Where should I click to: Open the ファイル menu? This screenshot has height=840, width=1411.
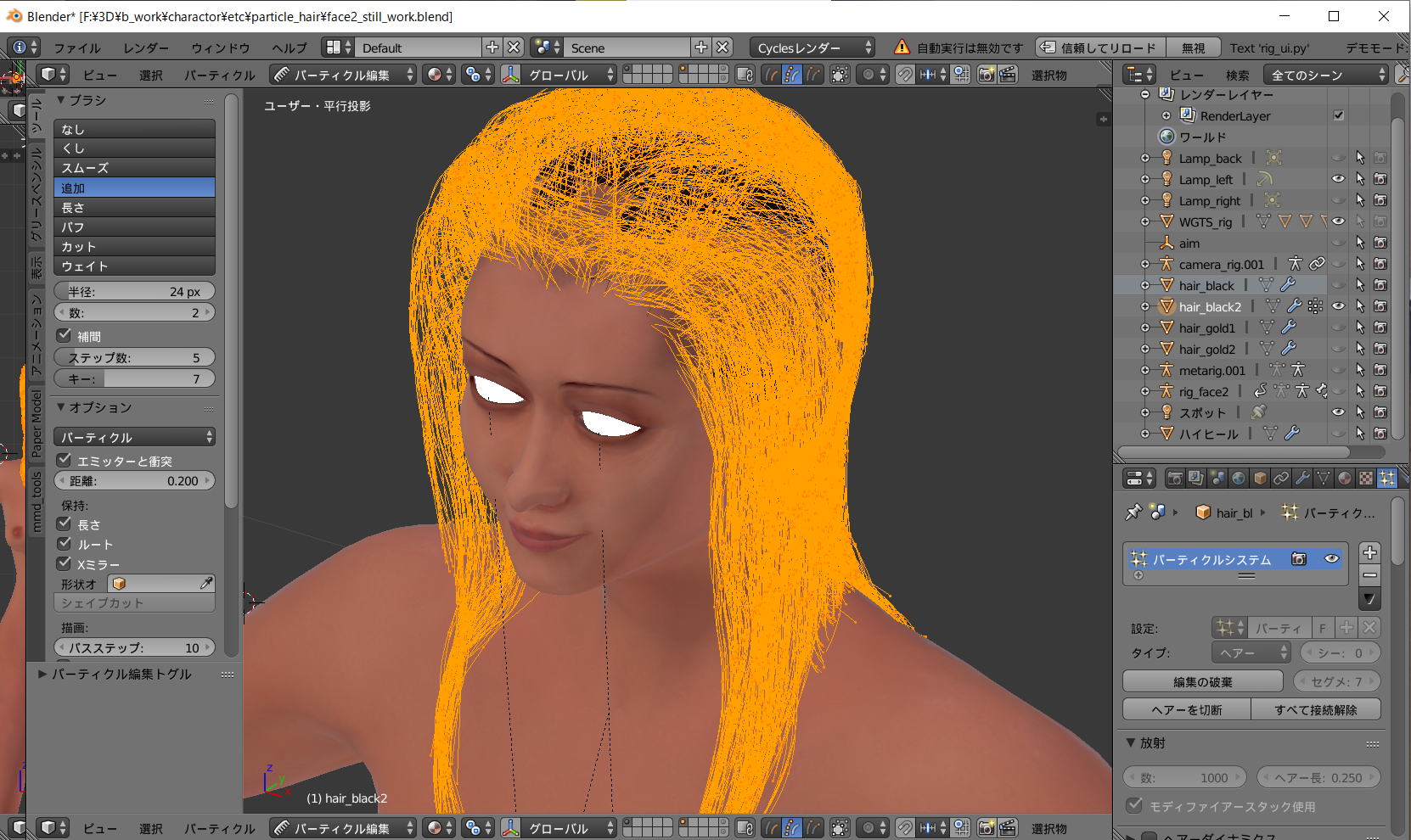pyautogui.click(x=76, y=48)
